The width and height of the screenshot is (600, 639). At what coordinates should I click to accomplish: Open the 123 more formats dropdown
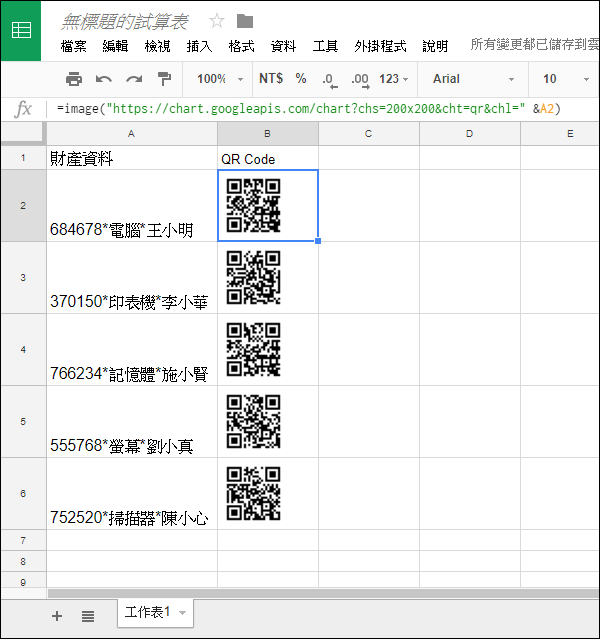393,79
